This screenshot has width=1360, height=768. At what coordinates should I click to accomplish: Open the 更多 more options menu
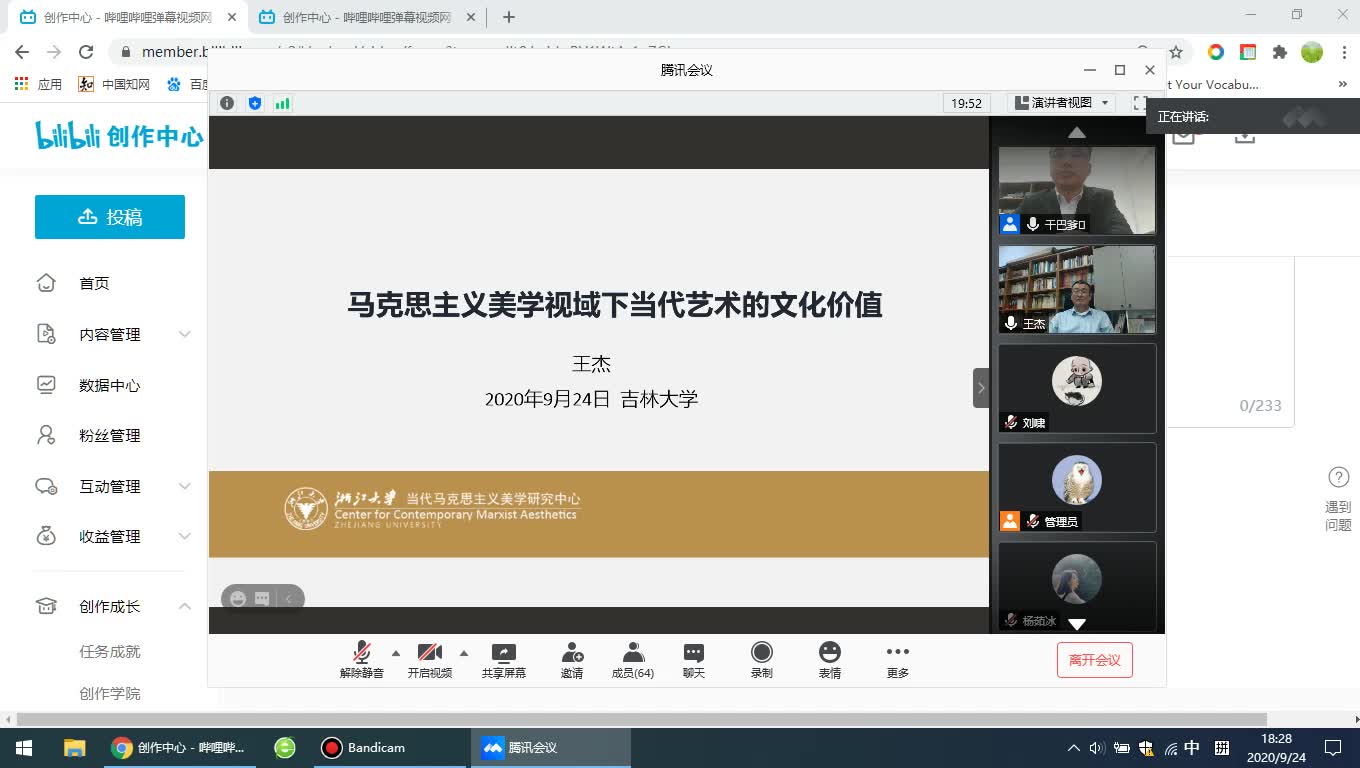coord(898,660)
